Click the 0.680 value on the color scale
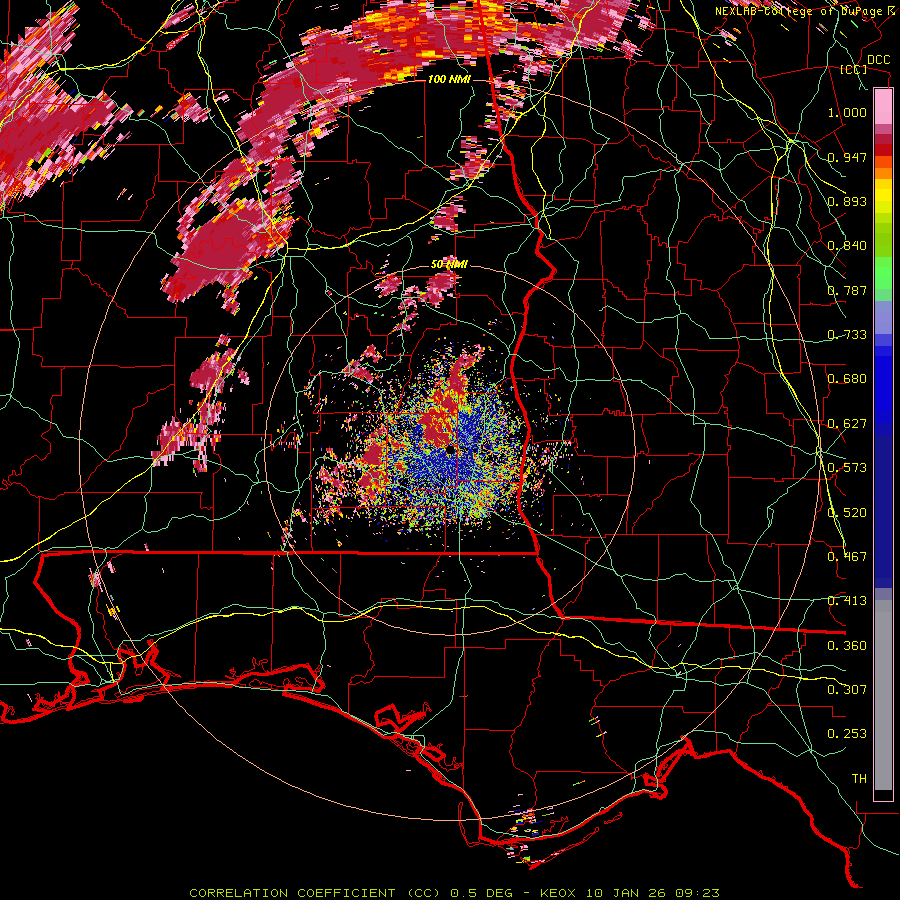The width and height of the screenshot is (900, 900). point(847,379)
